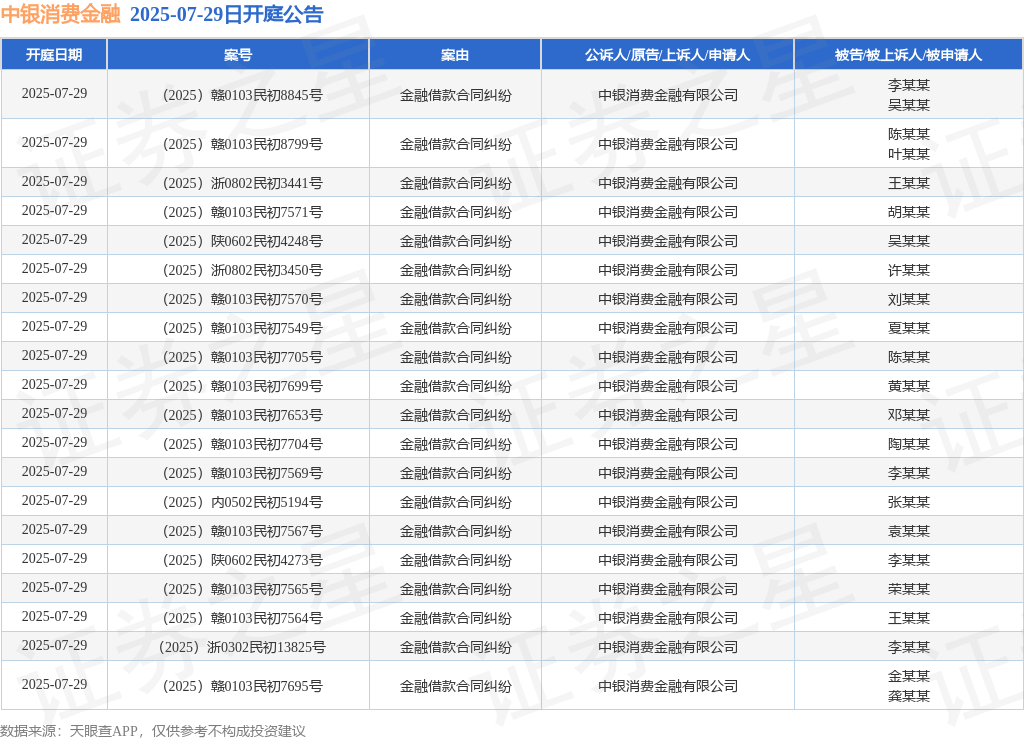Click case number 内0502民初5194号
The height and width of the screenshot is (740, 1024).
[x=242, y=502]
